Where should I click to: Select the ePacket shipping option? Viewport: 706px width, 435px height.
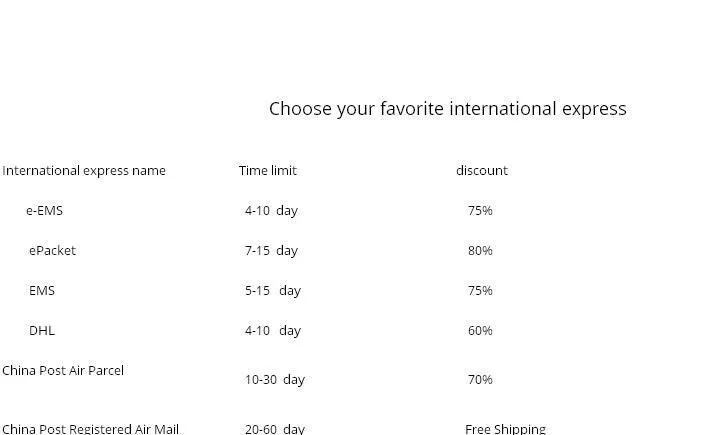click(x=52, y=251)
